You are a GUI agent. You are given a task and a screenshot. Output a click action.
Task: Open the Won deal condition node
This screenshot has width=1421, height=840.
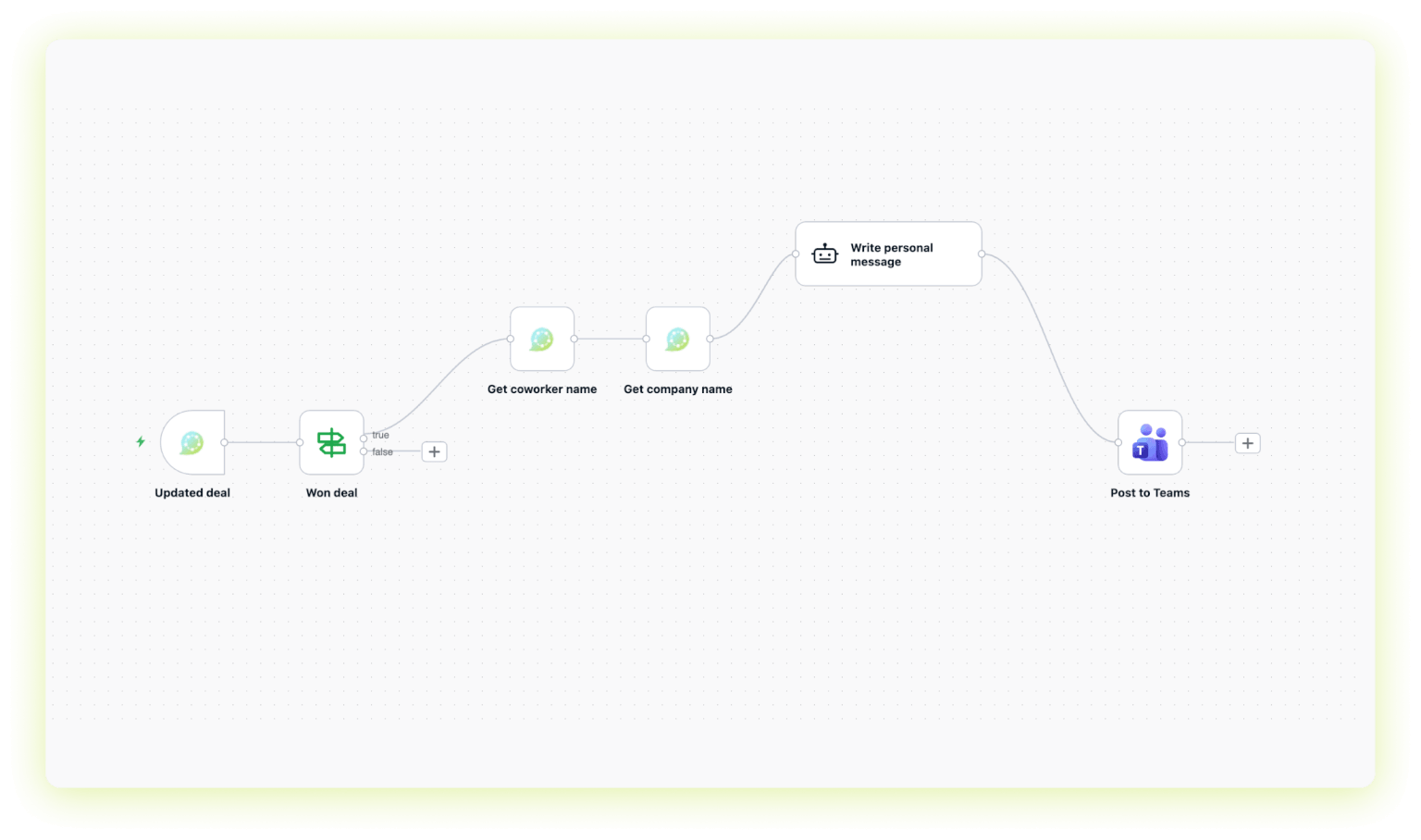(x=331, y=443)
